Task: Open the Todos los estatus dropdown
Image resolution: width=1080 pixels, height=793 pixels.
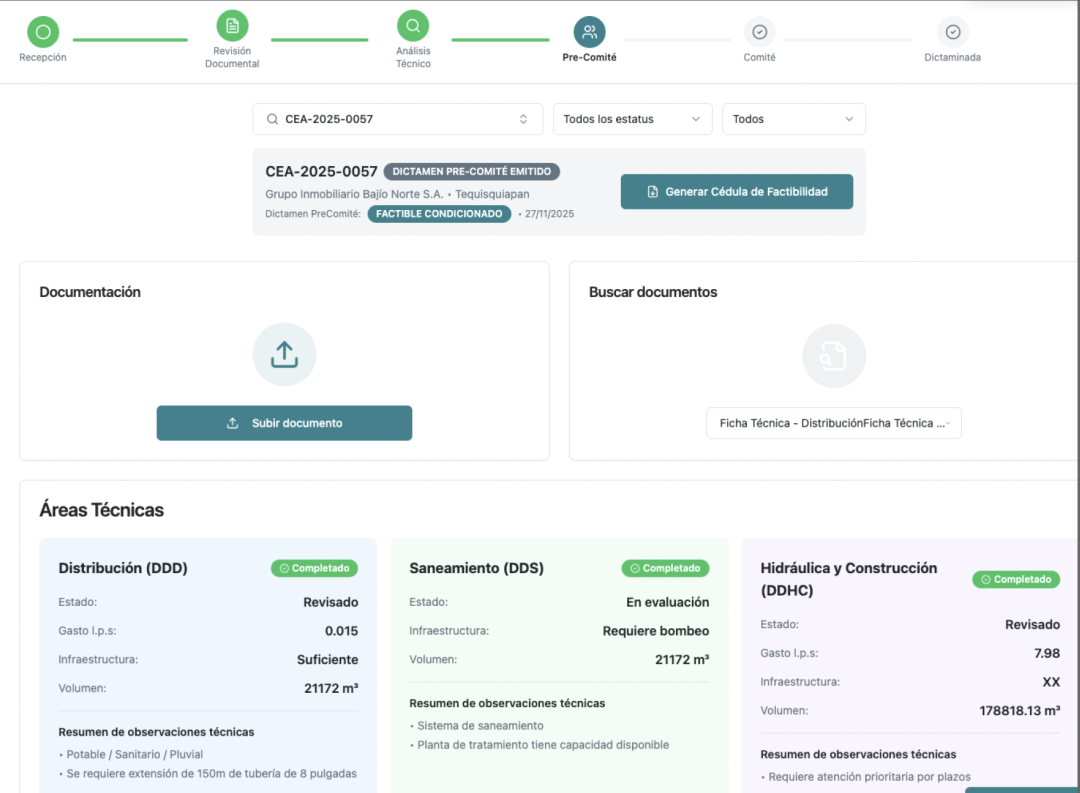Action: click(632, 119)
